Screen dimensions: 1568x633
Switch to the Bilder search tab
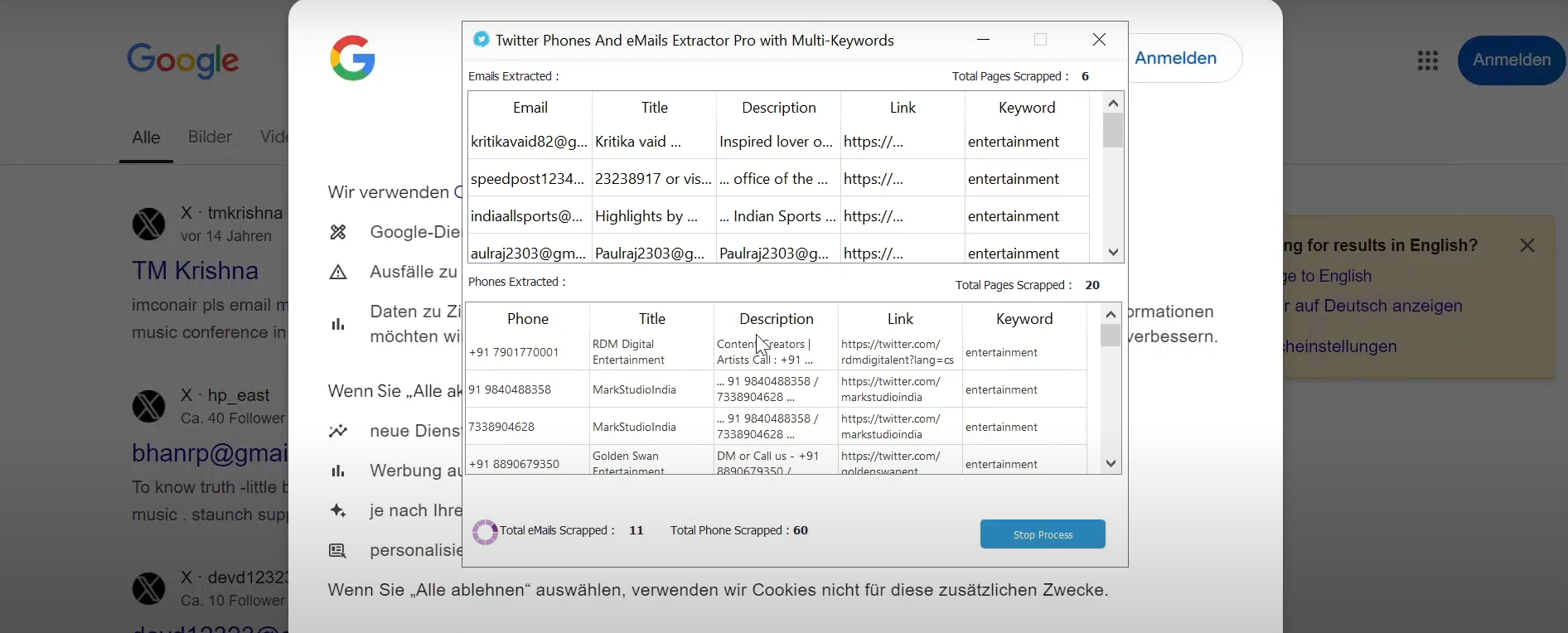[x=210, y=137]
